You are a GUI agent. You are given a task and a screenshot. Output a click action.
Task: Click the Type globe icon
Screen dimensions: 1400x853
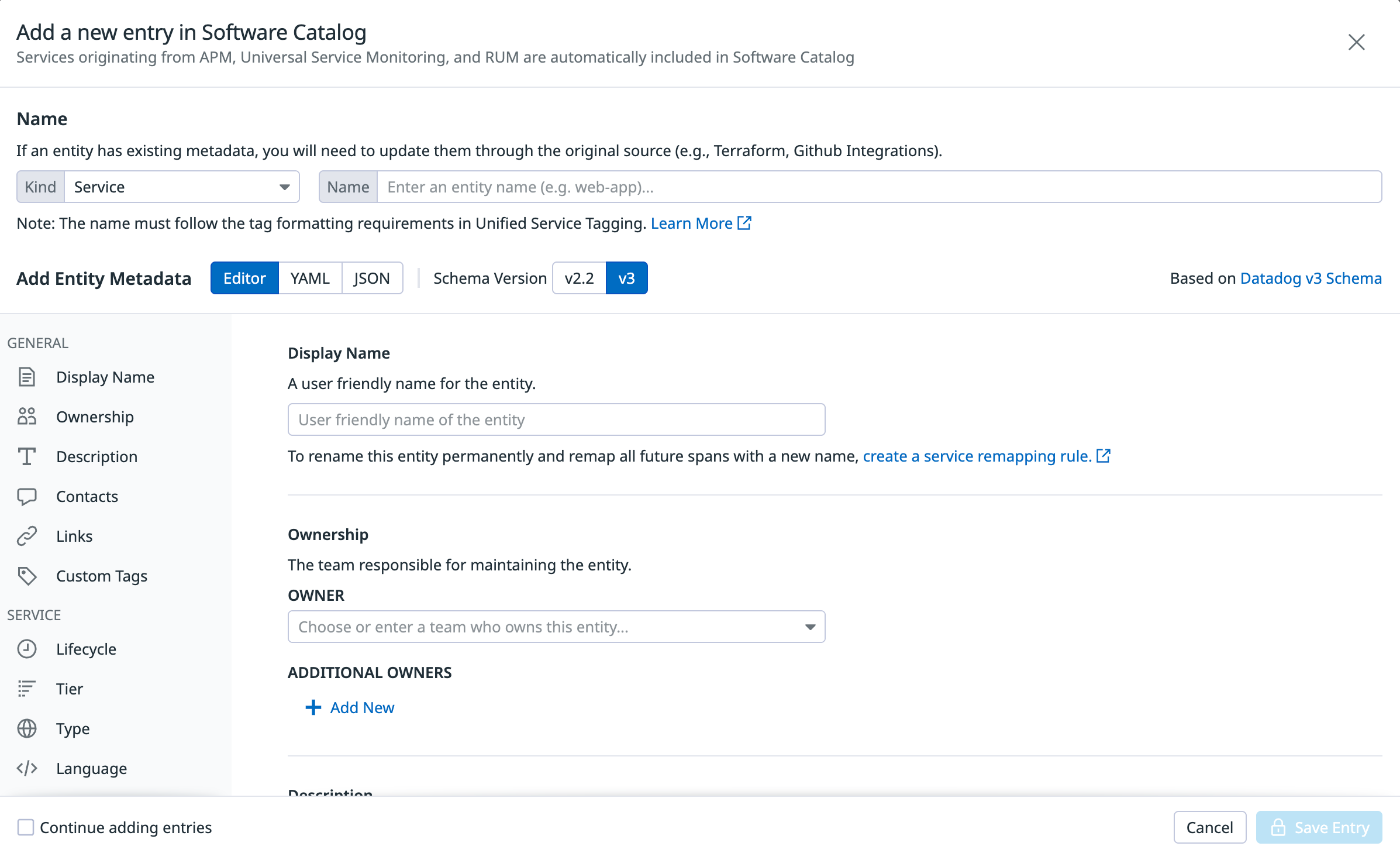[27, 728]
